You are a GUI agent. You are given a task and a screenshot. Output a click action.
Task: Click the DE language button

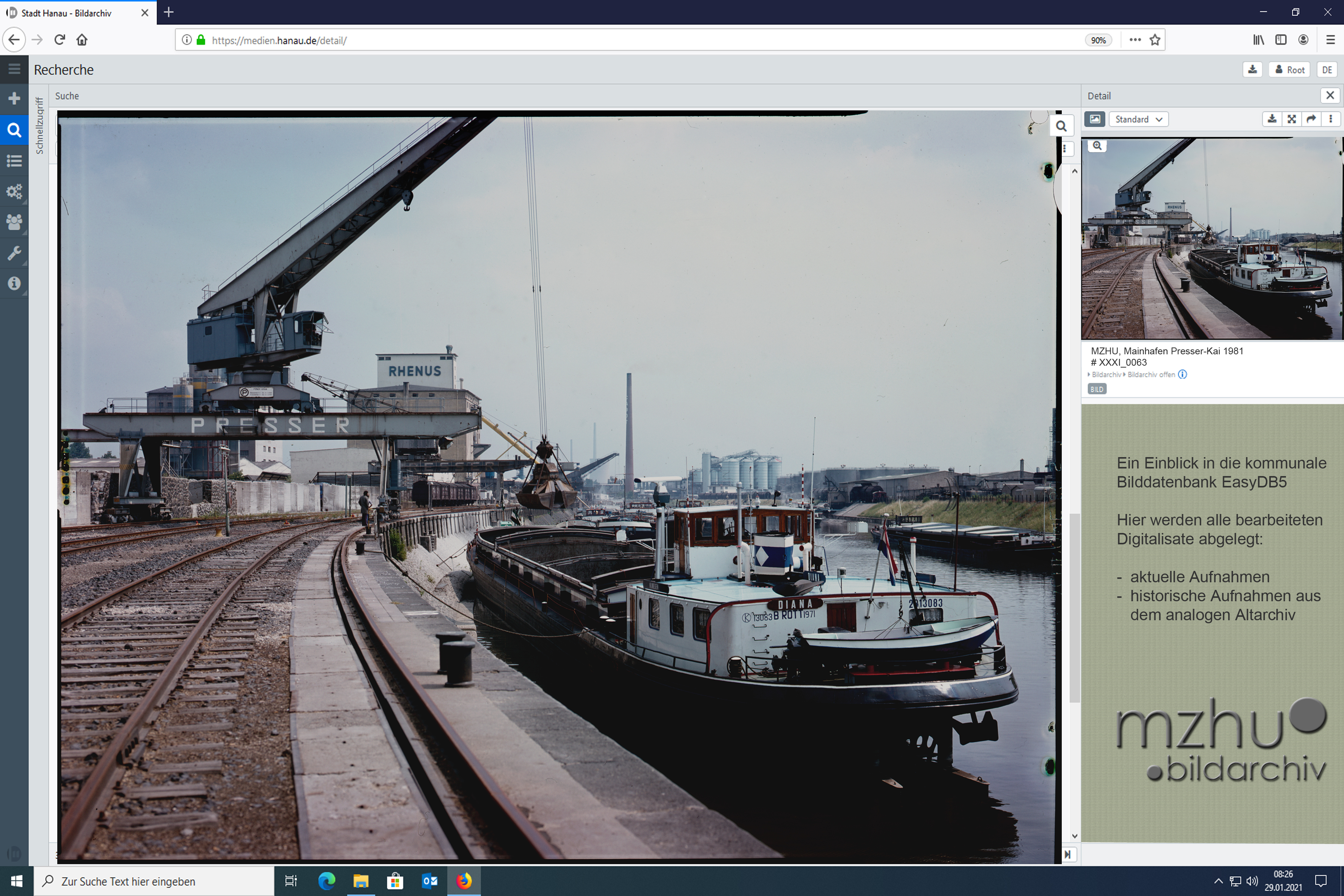point(1326,70)
